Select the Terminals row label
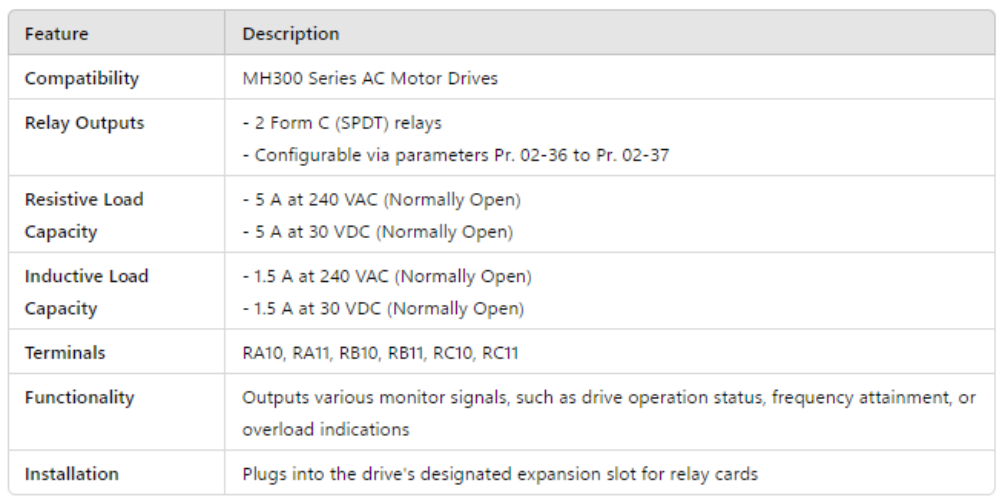 [x=65, y=353]
